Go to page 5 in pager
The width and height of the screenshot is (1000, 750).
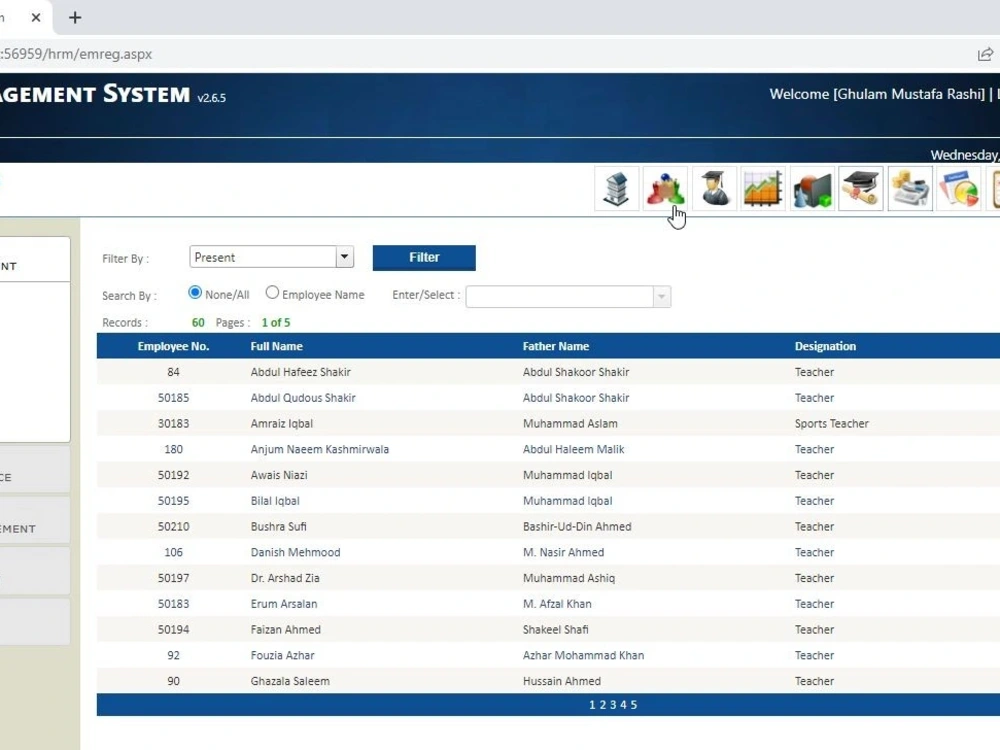click(x=634, y=705)
